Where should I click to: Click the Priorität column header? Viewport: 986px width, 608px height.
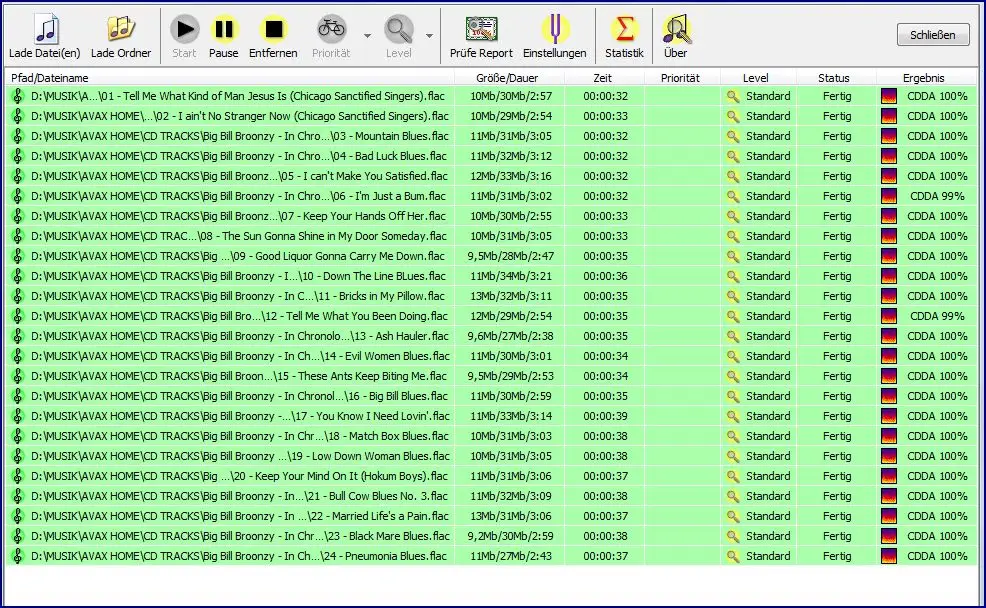tap(682, 78)
